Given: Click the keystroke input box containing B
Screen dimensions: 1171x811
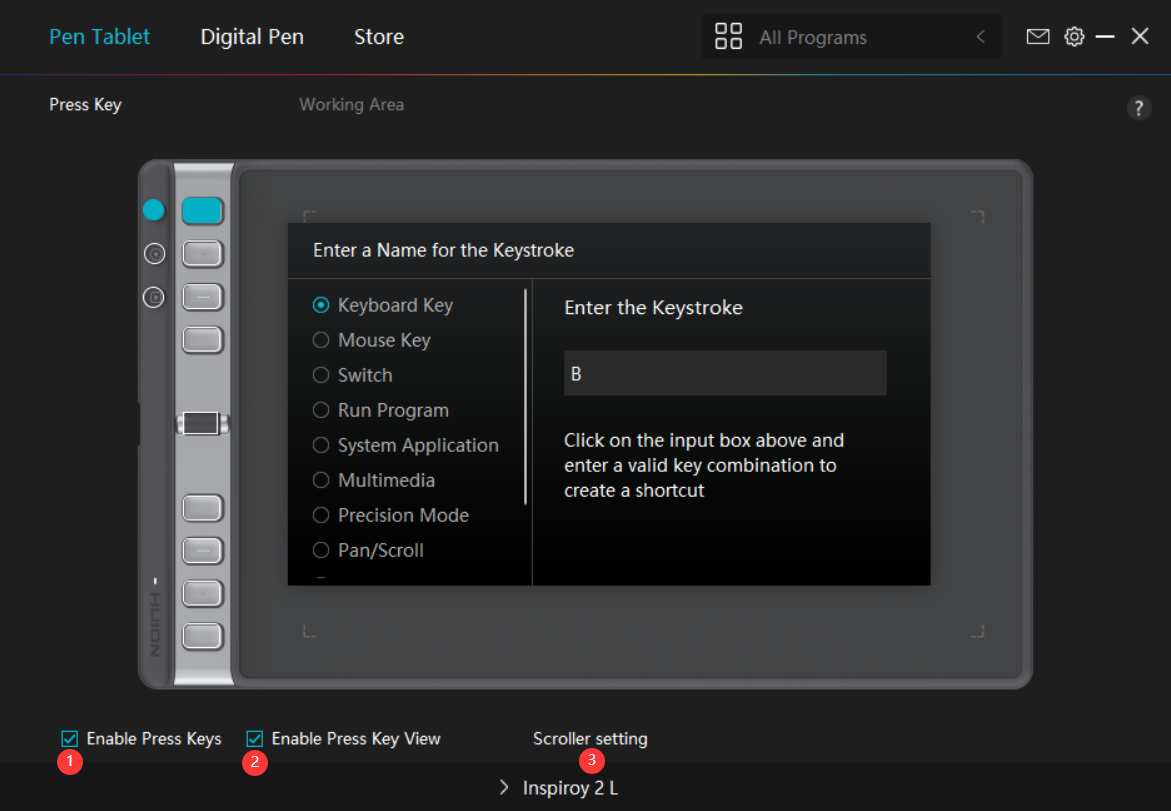Looking at the screenshot, I should tap(725, 373).
